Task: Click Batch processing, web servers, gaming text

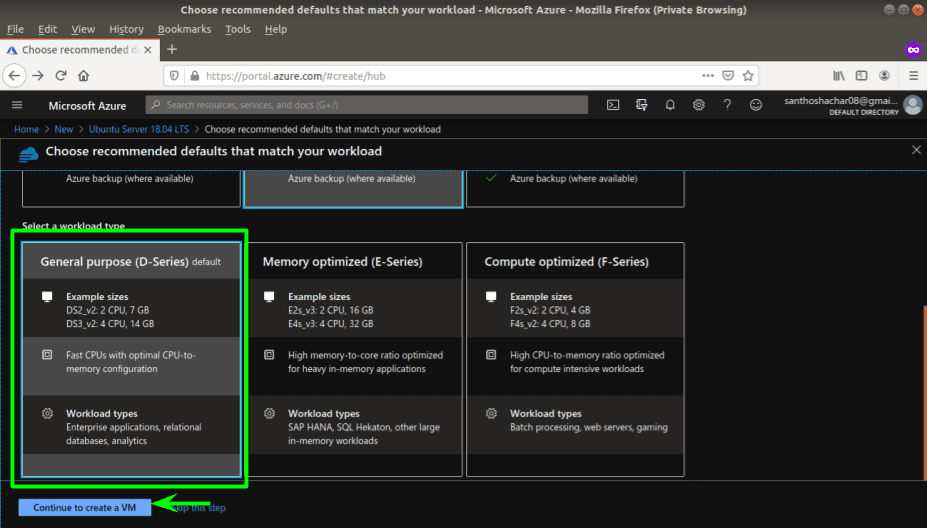Action: 589,427
